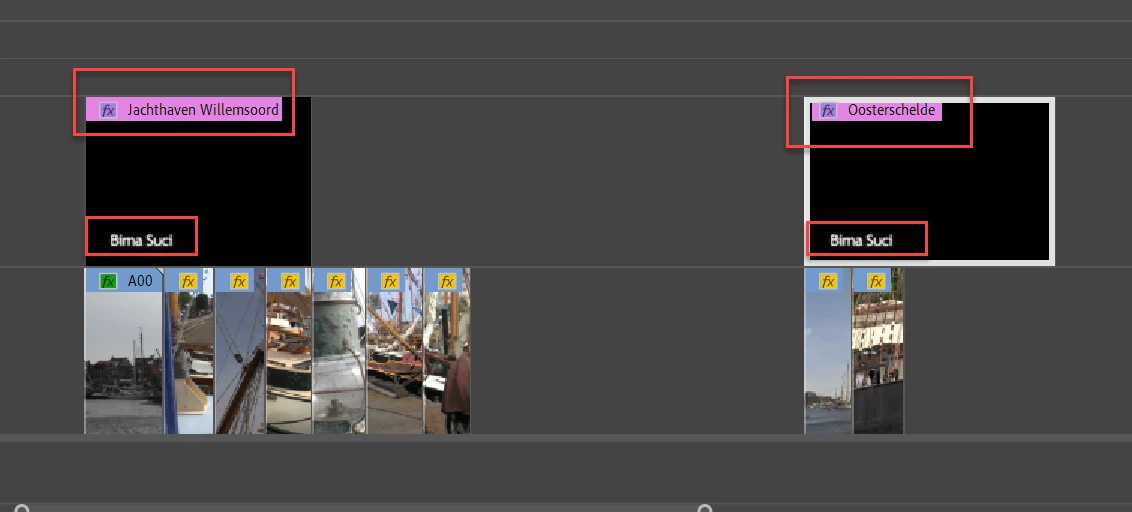The width and height of the screenshot is (1132, 512).
Task: Click the fx badge on the ship's bell clip
Action: coord(336,281)
